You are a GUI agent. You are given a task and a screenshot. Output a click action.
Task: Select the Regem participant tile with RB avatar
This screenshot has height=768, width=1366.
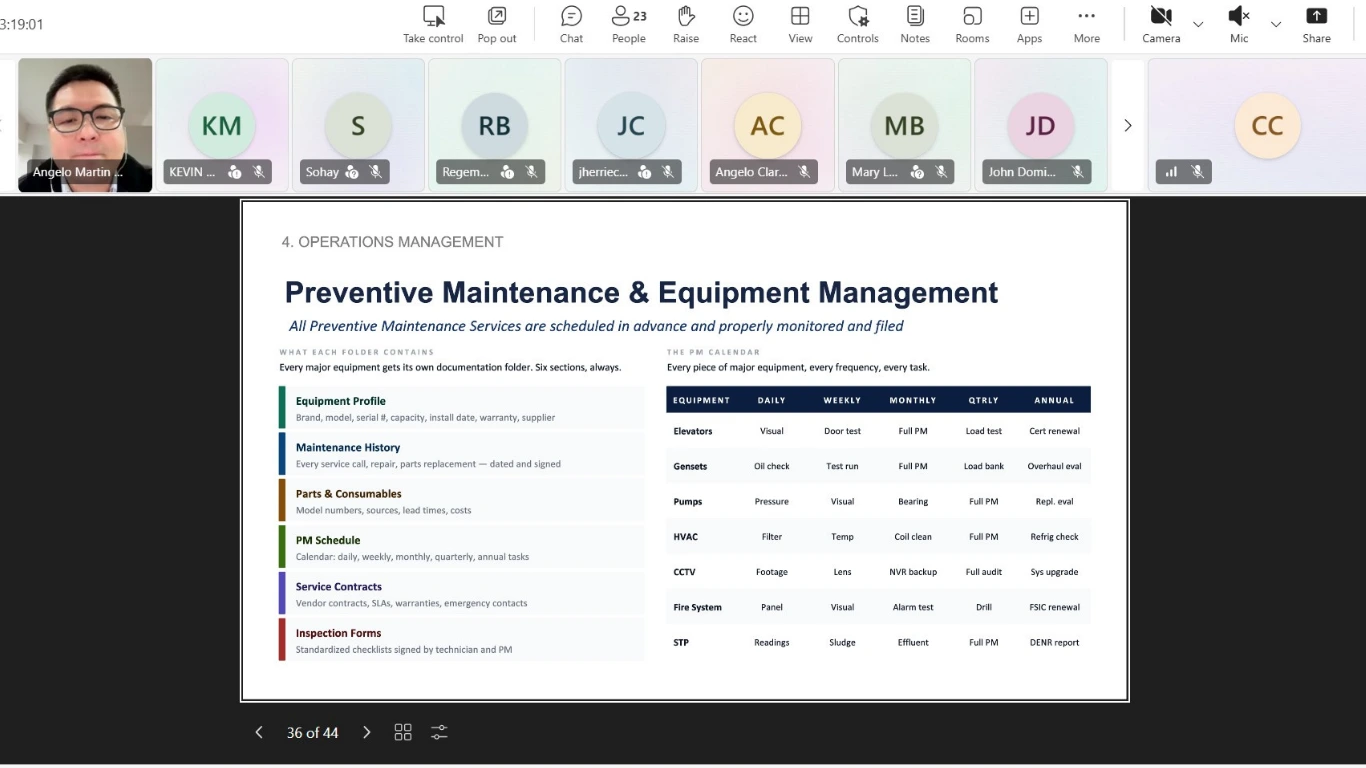pyautogui.click(x=494, y=125)
